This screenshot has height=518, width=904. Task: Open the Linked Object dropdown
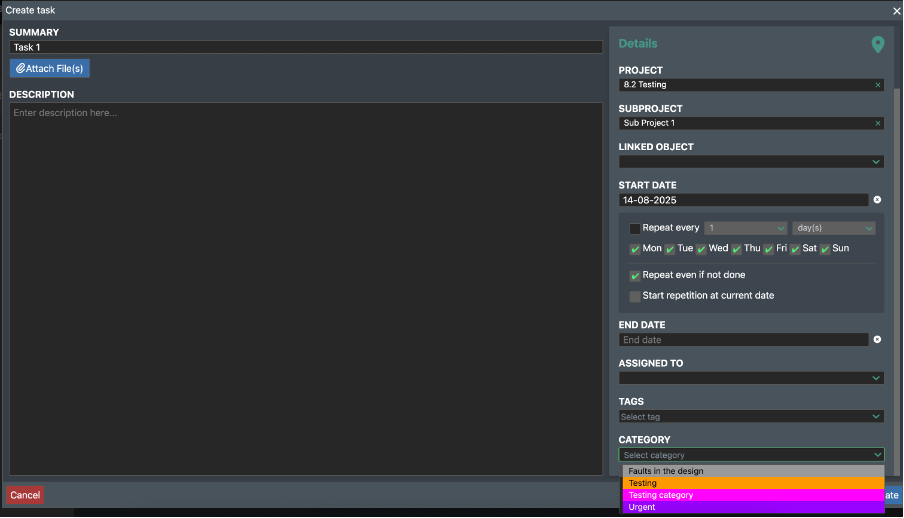(751, 162)
